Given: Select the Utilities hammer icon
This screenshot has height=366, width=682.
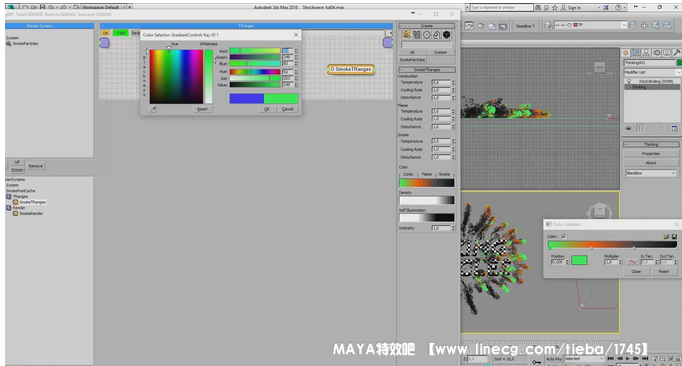Looking at the screenshot, I should (x=677, y=53).
